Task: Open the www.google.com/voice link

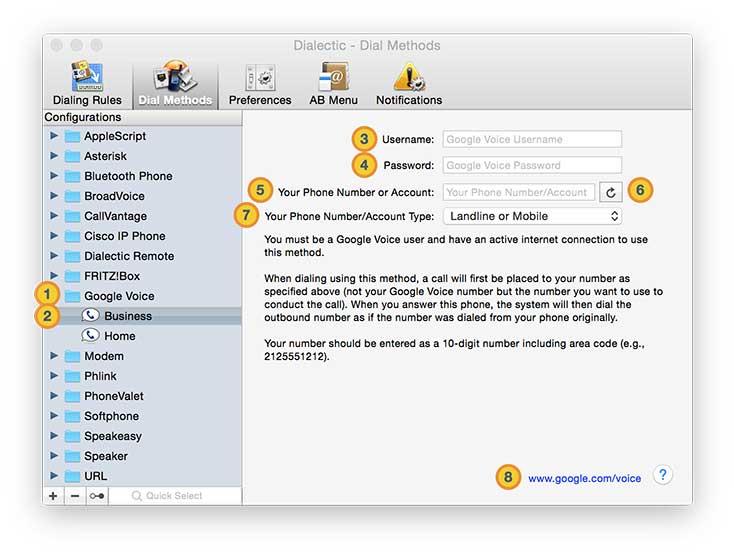Action: click(x=584, y=478)
